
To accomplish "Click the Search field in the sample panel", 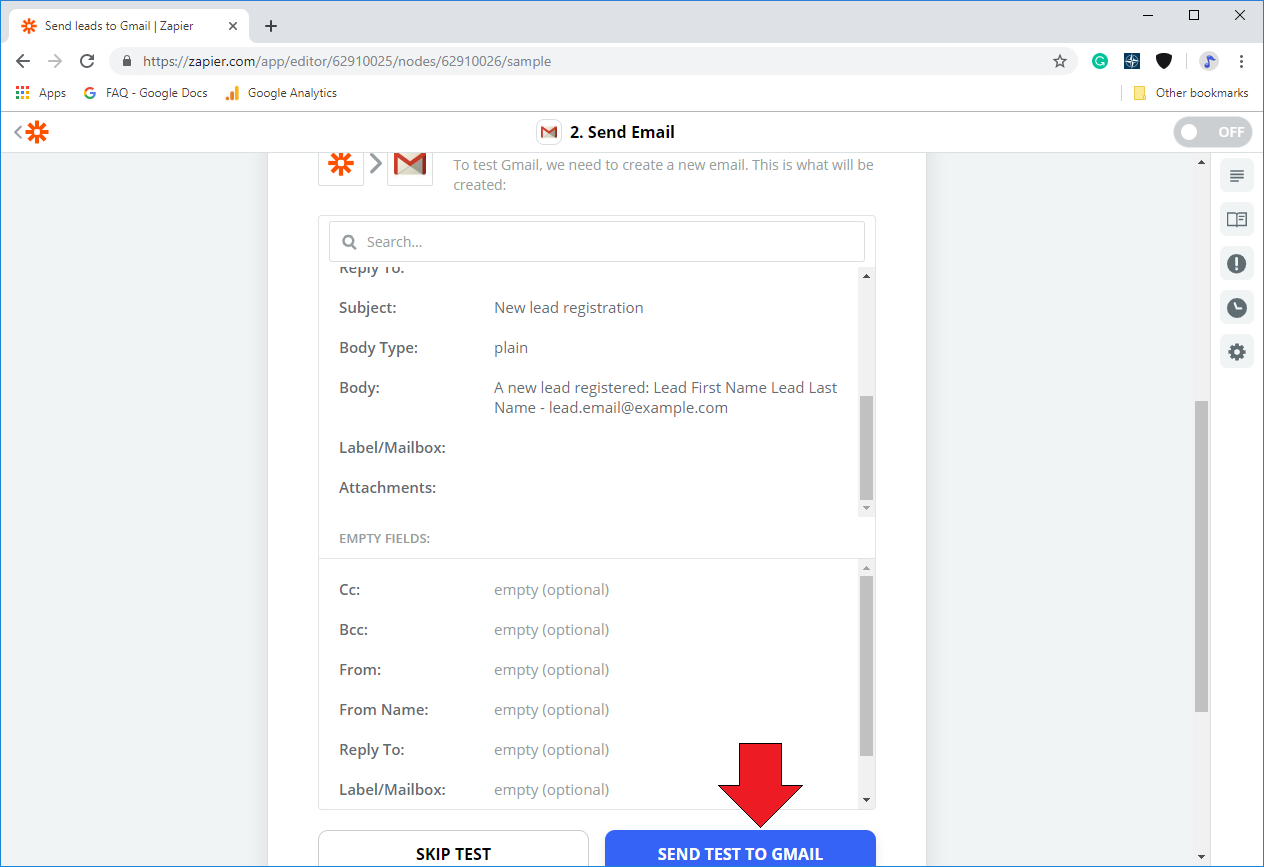I will [x=597, y=242].
